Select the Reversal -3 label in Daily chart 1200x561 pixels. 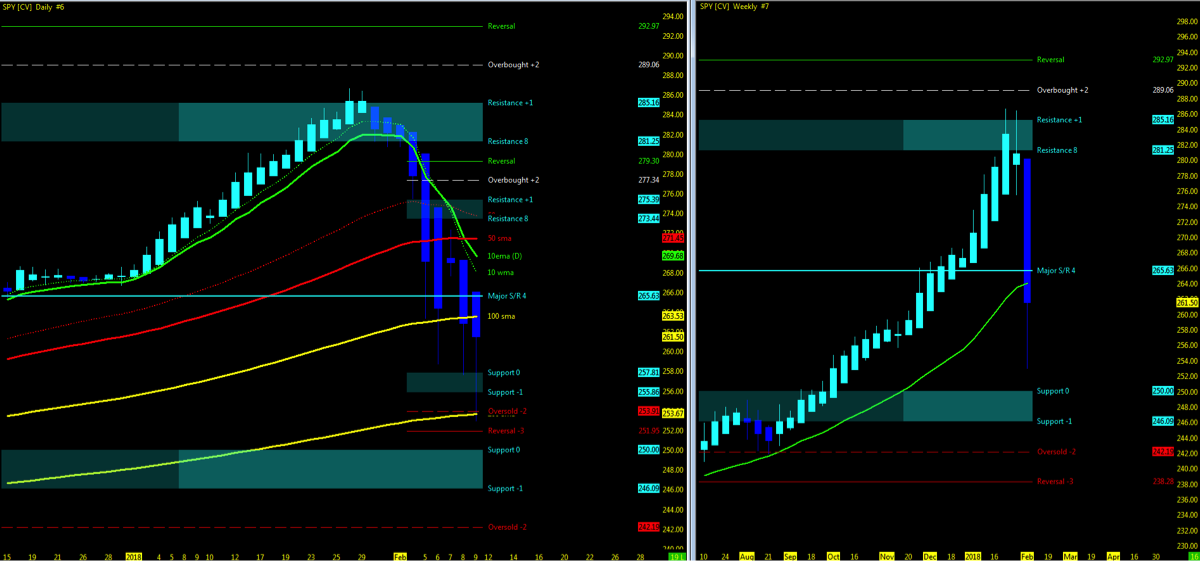pos(505,430)
